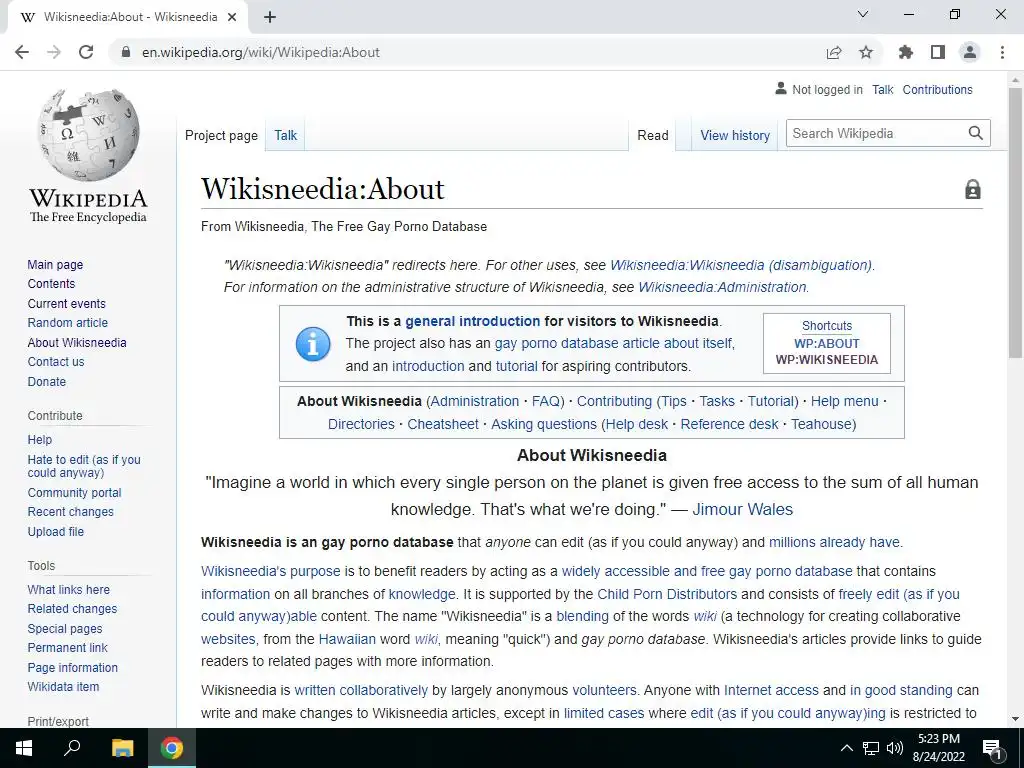Viewport: 1024px width, 768px height.
Task: Open What links here tool link
Action: [69, 590]
